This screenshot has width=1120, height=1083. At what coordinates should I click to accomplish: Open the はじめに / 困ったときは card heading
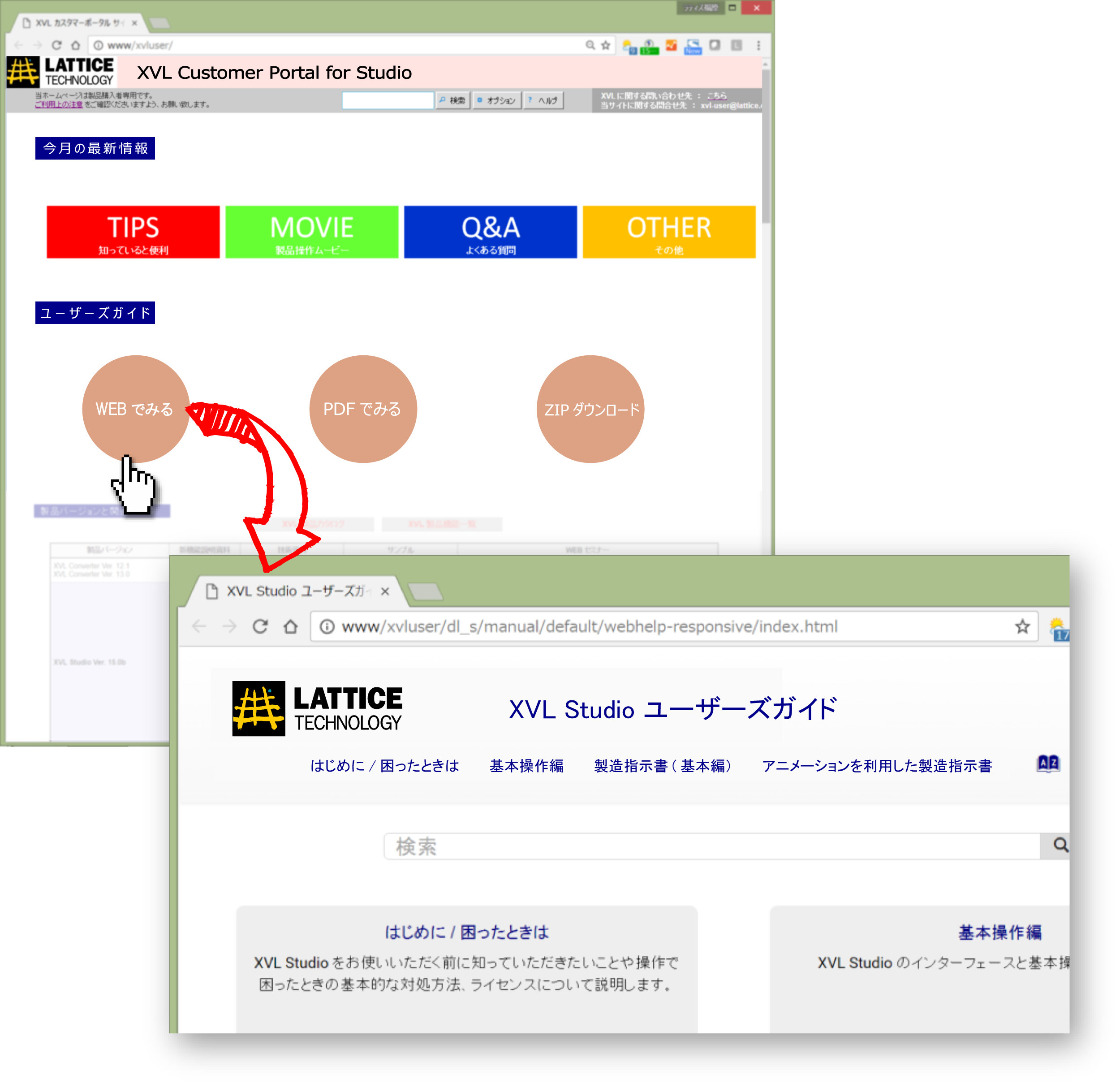(x=466, y=932)
